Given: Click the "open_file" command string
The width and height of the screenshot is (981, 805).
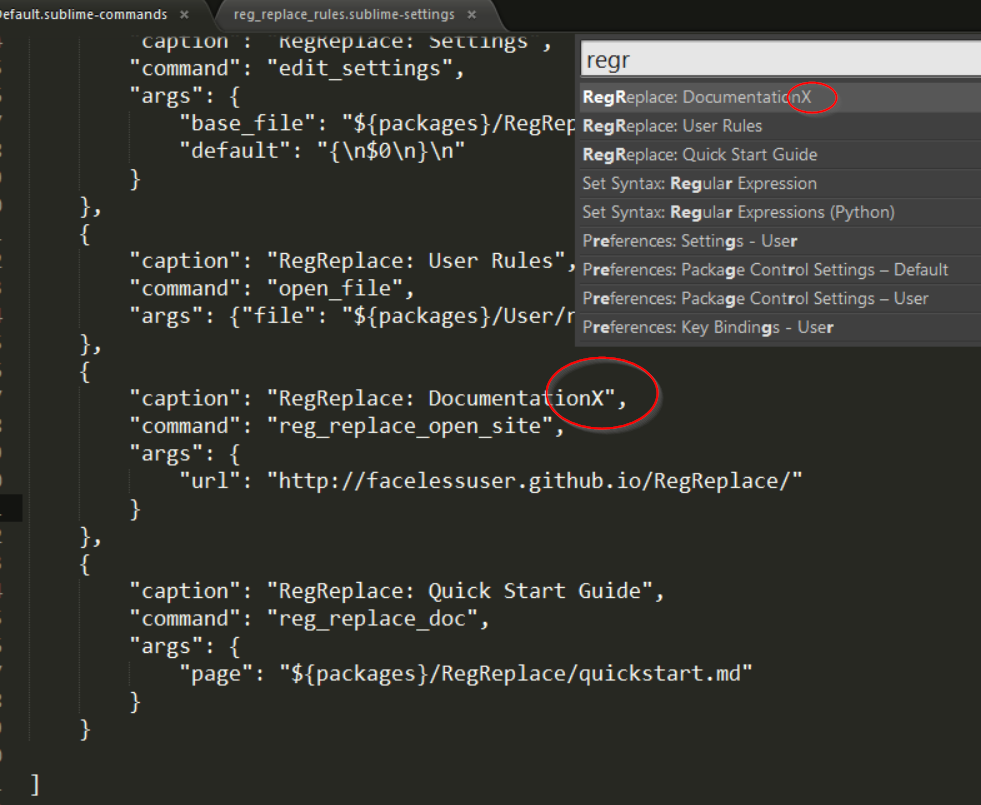Looking at the screenshot, I should 335,288.
